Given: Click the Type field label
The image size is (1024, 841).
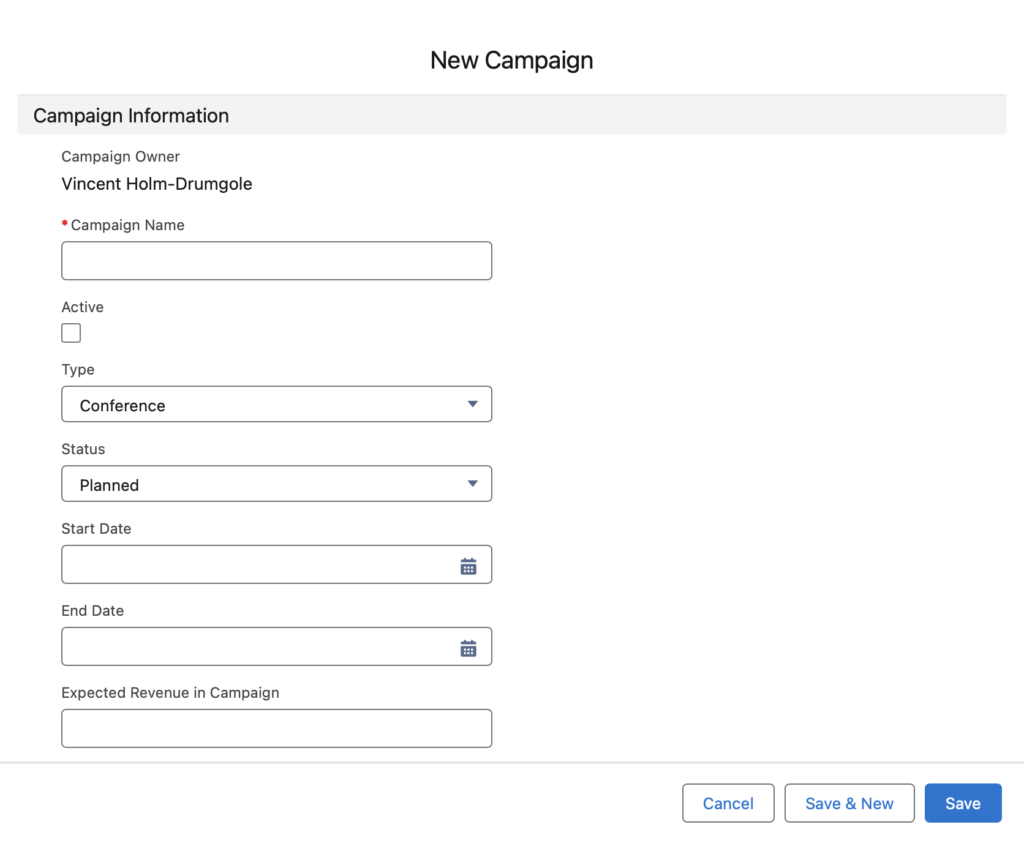Looking at the screenshot, I should click(x=78, y=369).
